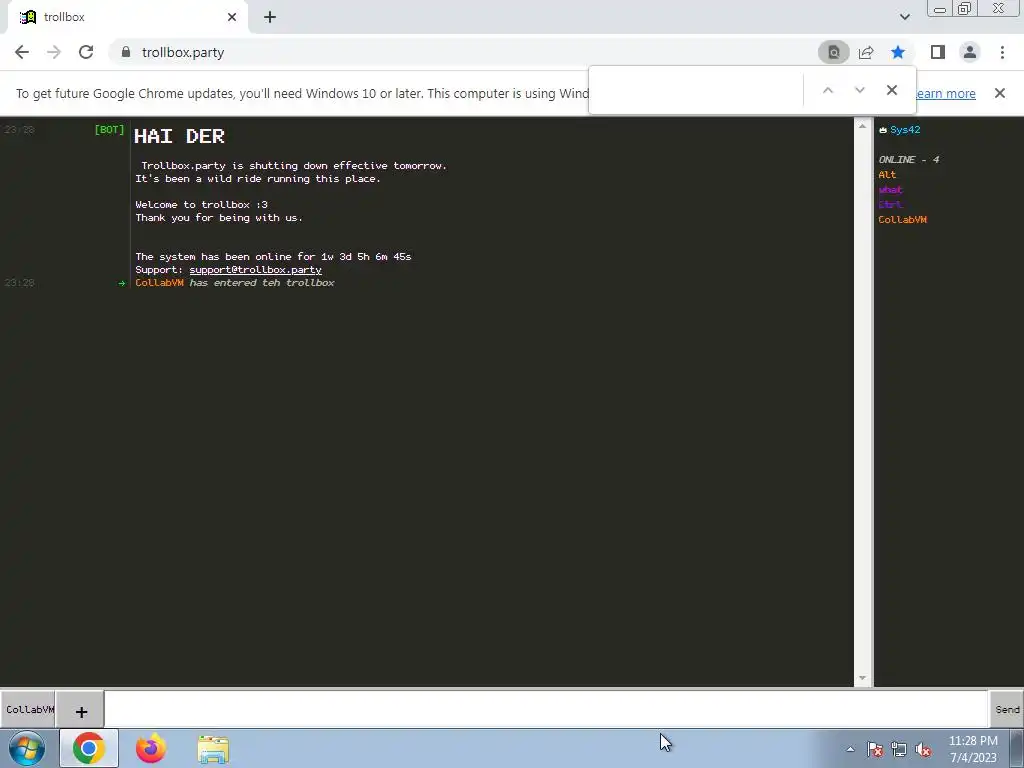Send the chat message

[1006, 709]
